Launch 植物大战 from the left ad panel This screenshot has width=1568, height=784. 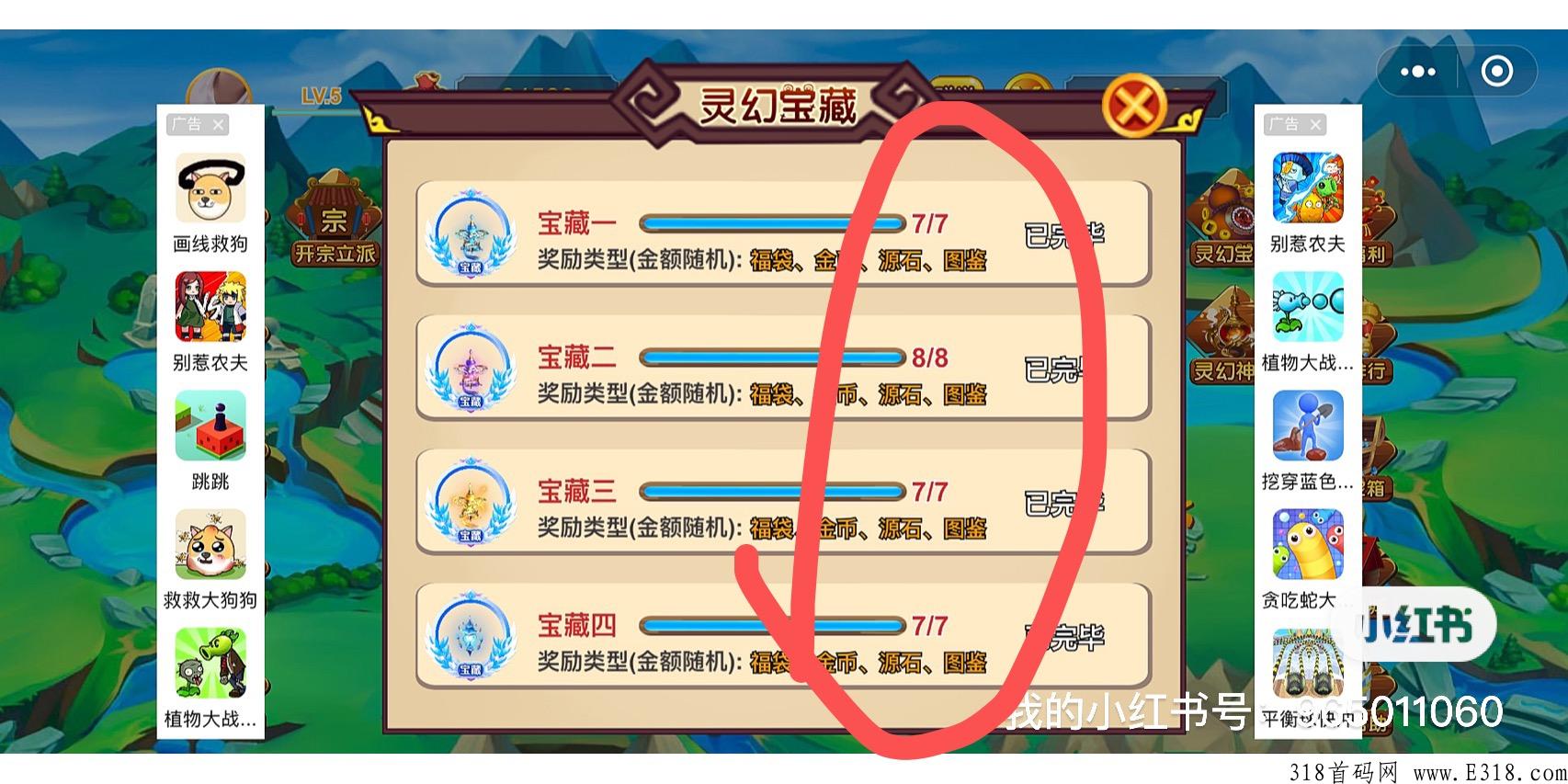[210, 664]
